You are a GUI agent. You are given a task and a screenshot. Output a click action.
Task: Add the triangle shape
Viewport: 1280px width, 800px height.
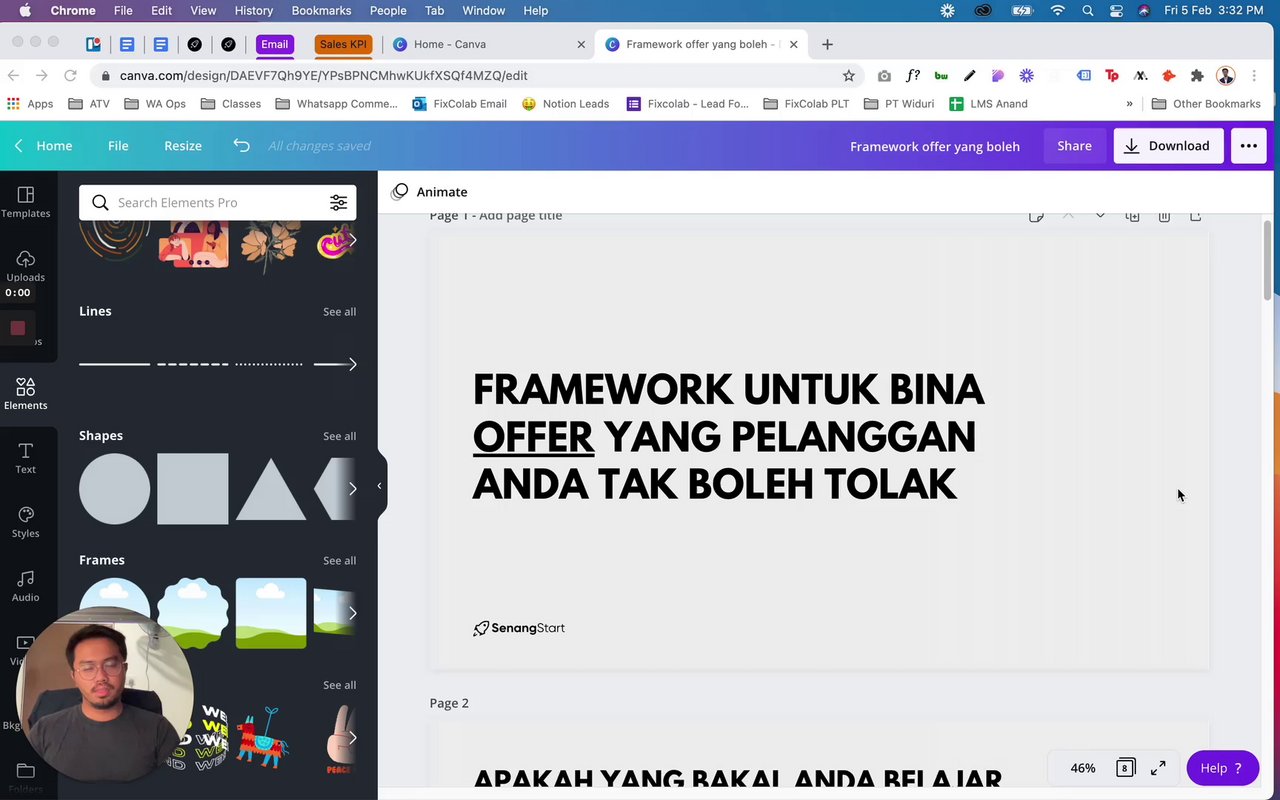tap(271, 488)
